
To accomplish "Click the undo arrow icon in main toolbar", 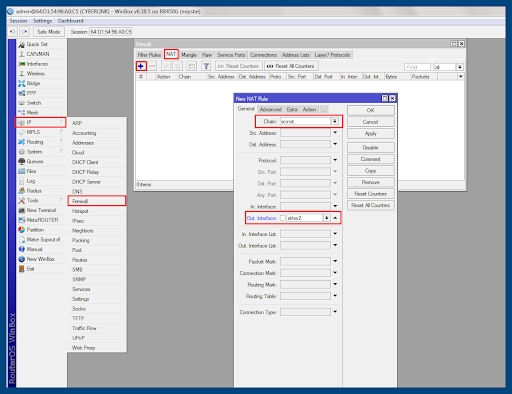I will (x=13, y=32).
